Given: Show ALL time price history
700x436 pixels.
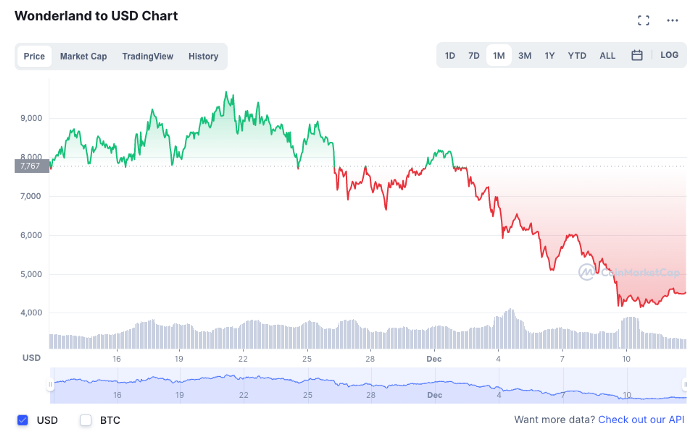Looking at the screenshot, I should 607,56.
